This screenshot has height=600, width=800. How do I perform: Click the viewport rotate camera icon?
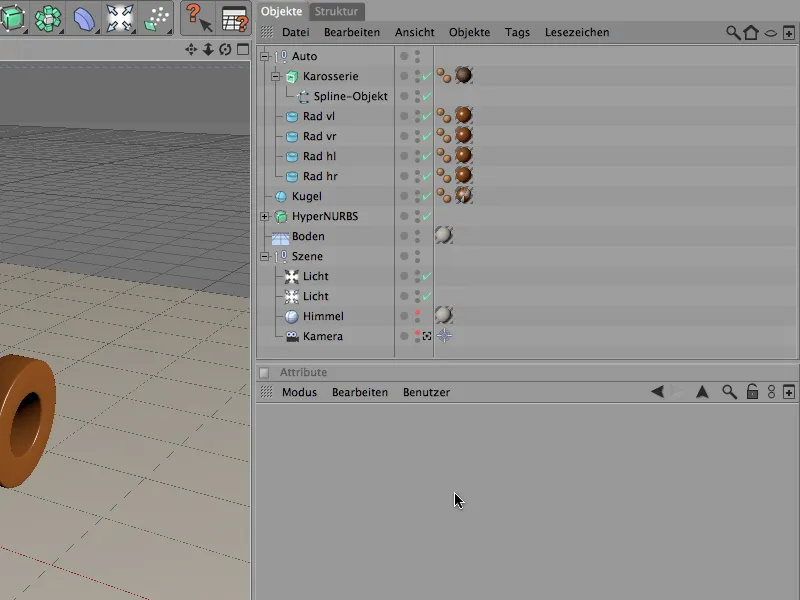[225, 49]
